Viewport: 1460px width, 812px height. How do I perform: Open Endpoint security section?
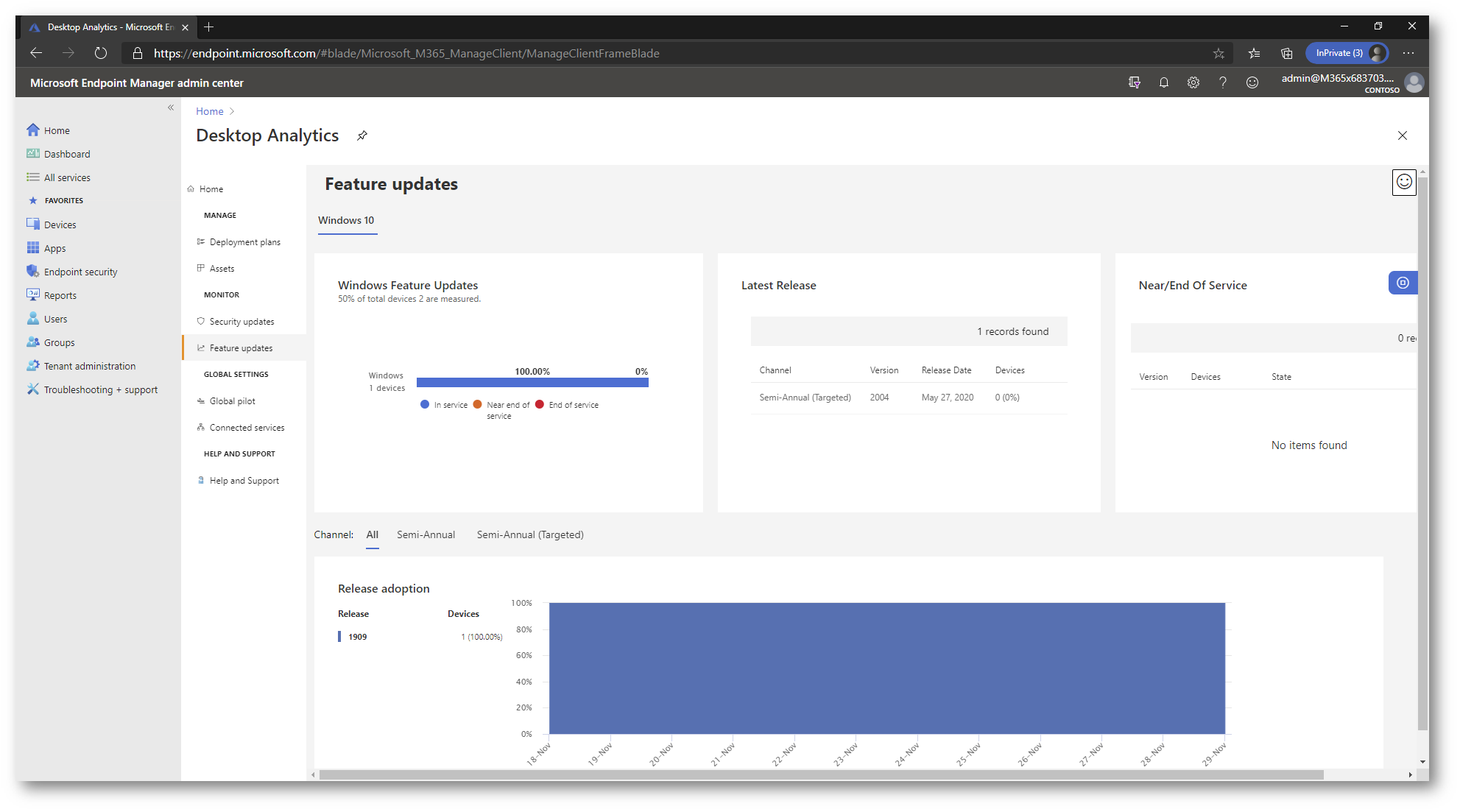(80, 272)
